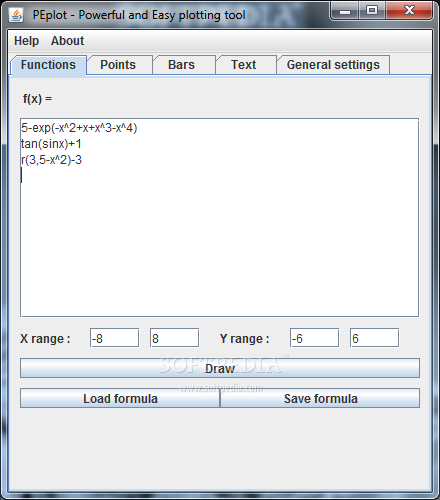Click the Java app icon in title bar
The image size is (440, 500).
[16, 15]
